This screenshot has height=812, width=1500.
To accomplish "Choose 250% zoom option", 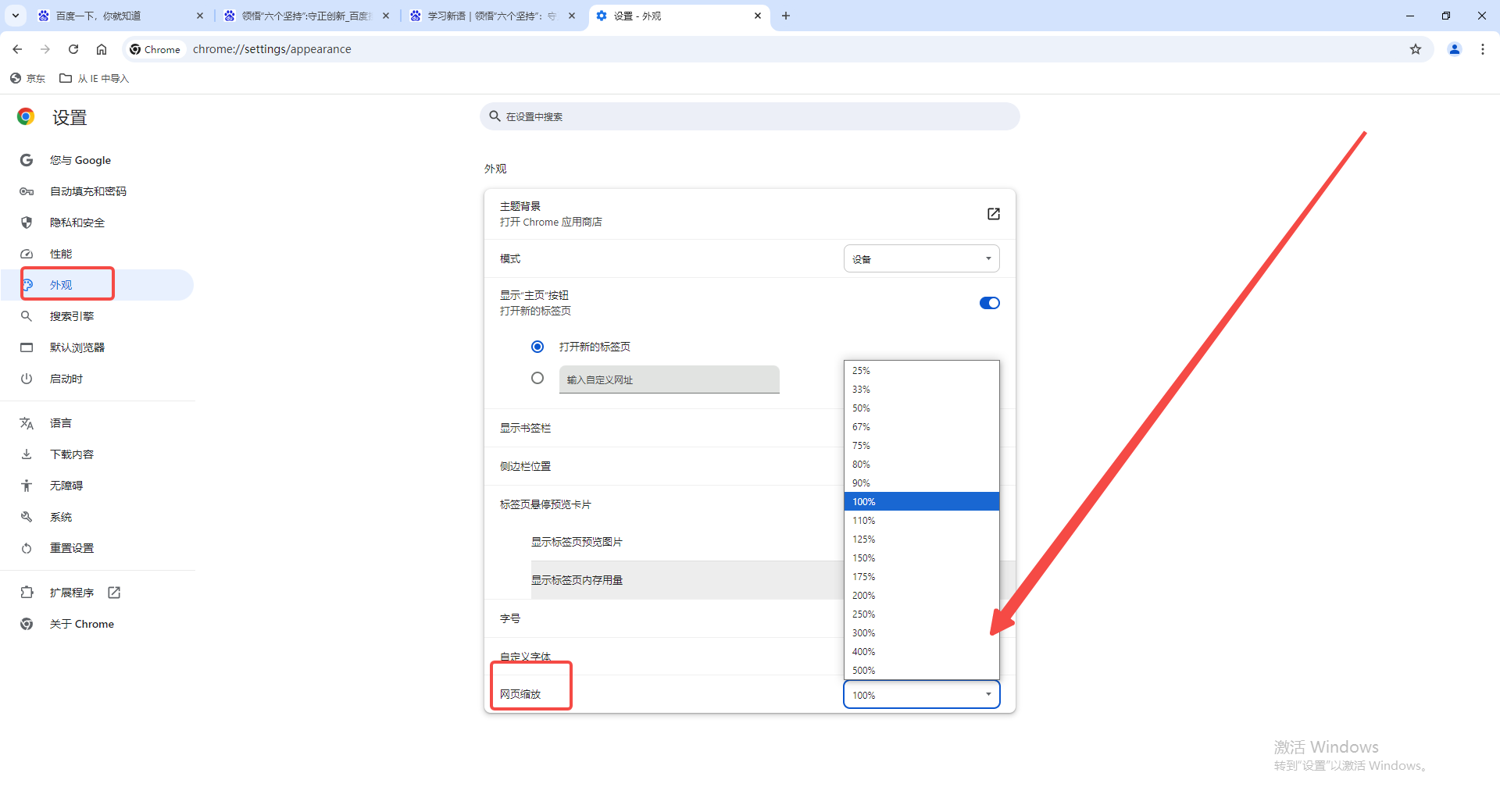I will (x=921, y=614).
